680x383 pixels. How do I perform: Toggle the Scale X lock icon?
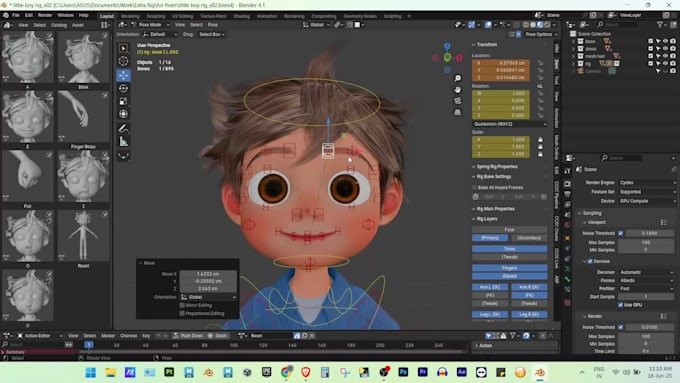(540, 140)
